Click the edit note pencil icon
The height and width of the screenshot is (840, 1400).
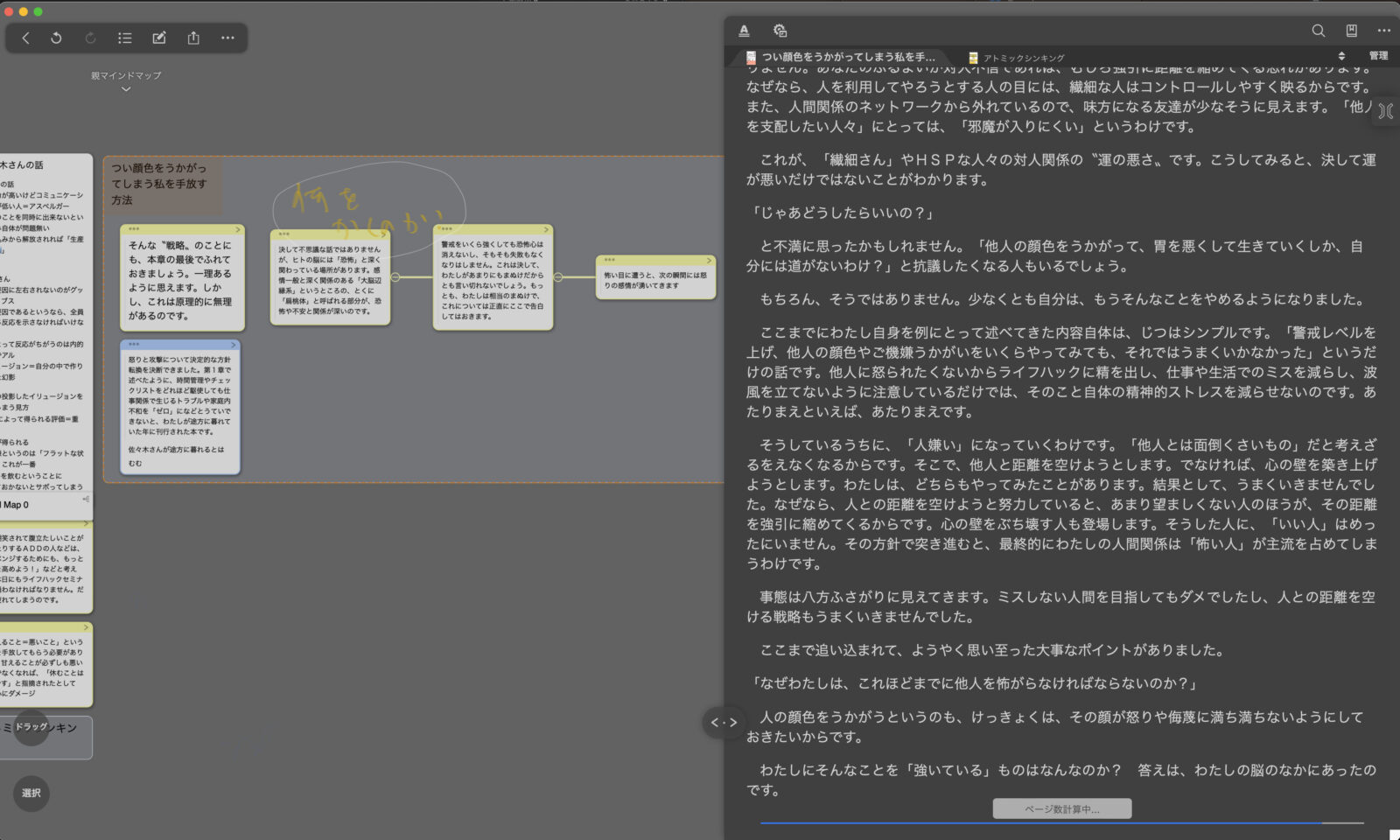[159, 38]
